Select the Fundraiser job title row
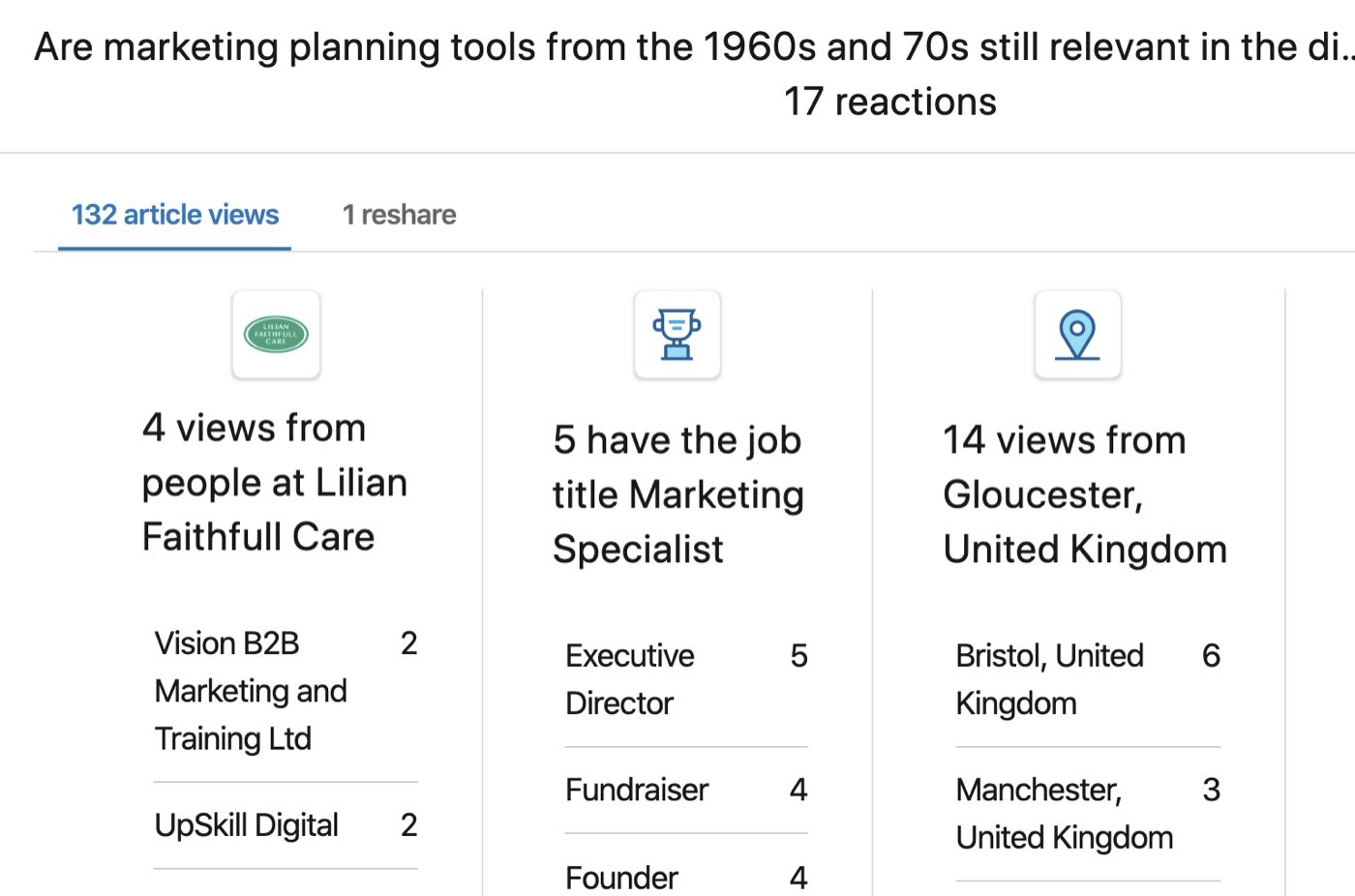Viewport: 1355px width, 896px height. click(x=686, y=790)
